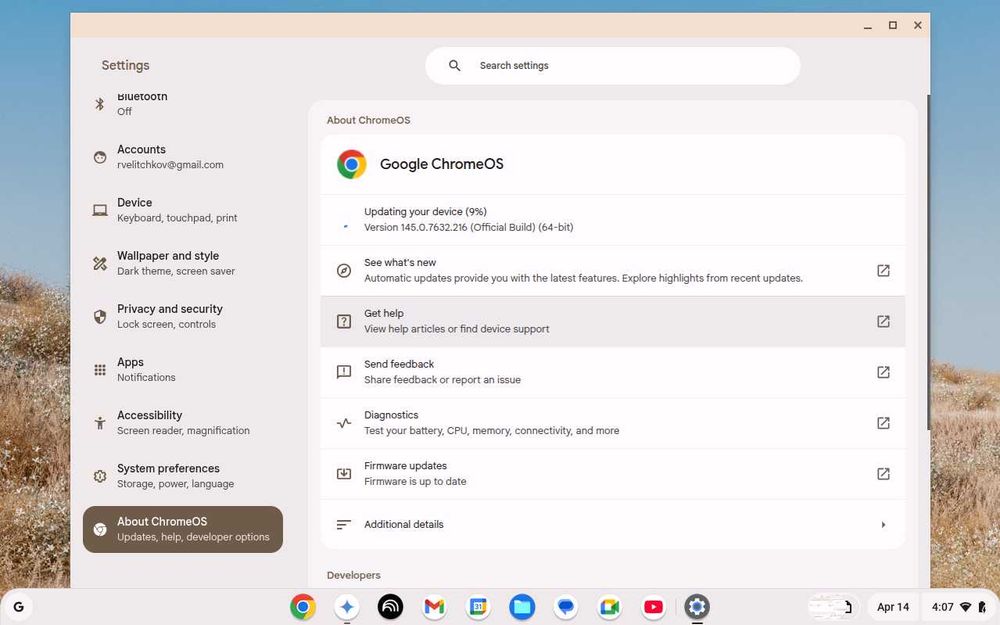Click the main page scrollbar
The height and width of the screenshot is (625, 1000).
[928, 261]
